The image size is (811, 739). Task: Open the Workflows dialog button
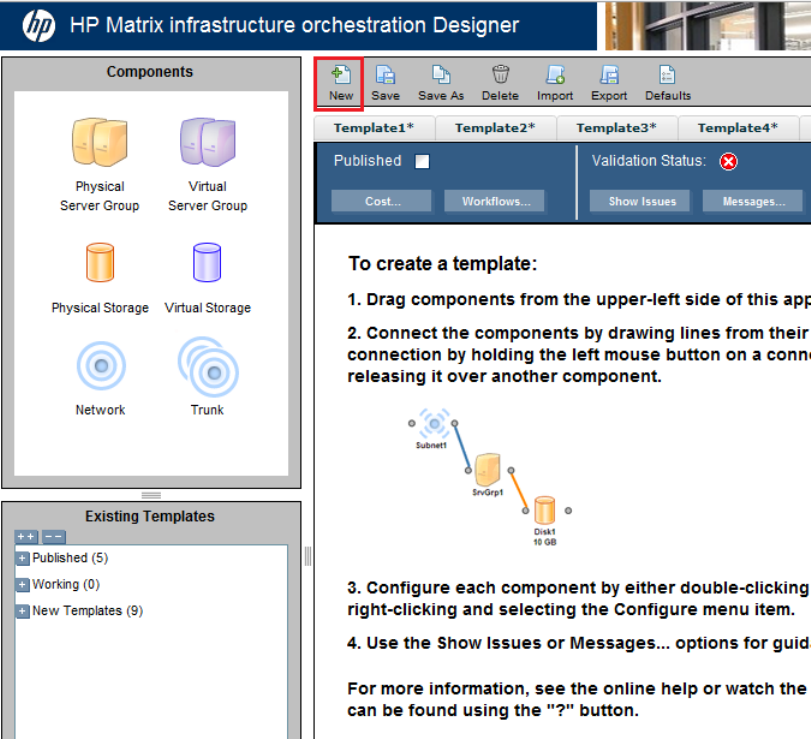click(x=495, y=201)
